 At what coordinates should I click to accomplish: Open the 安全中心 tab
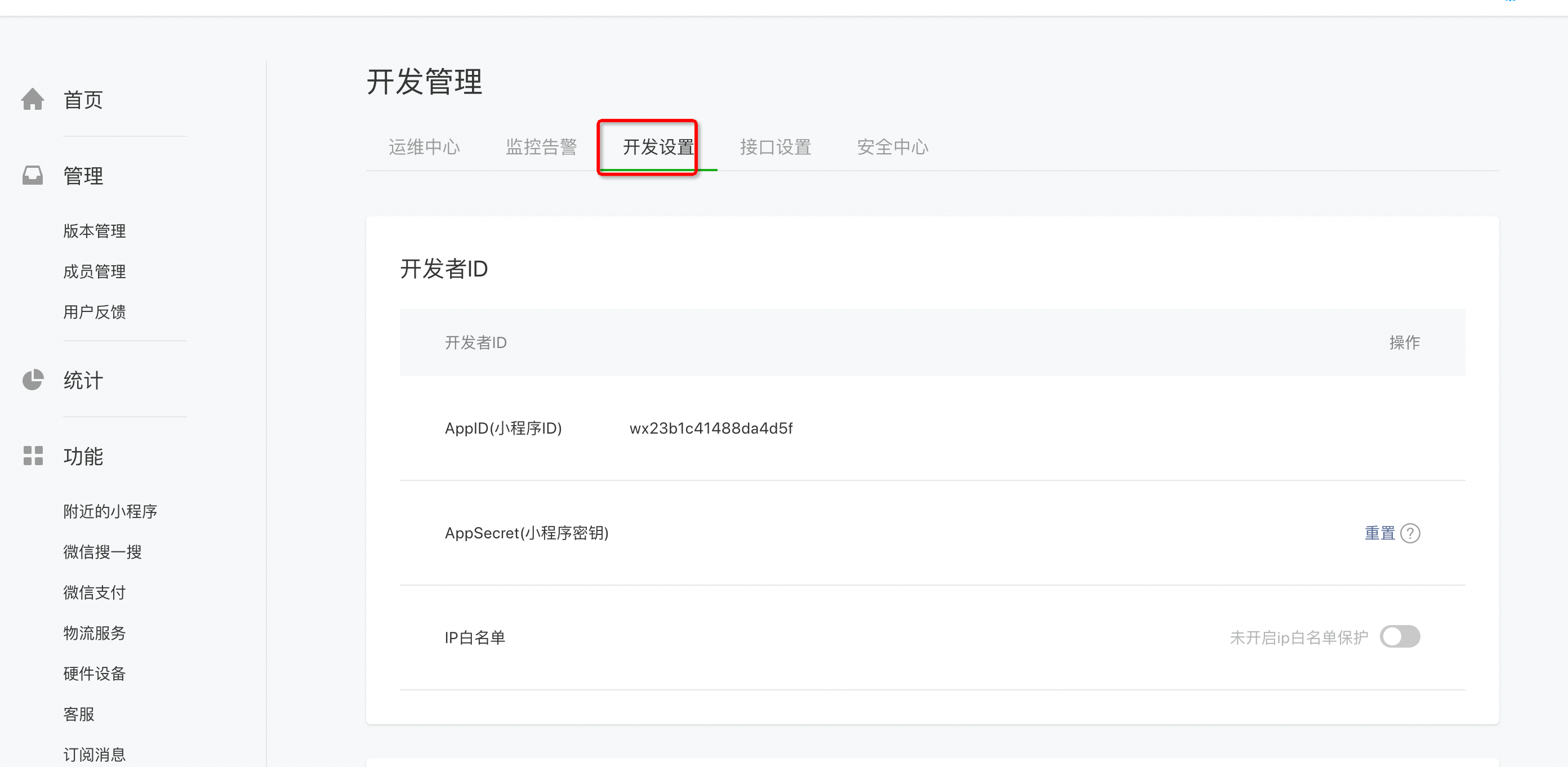892,147
